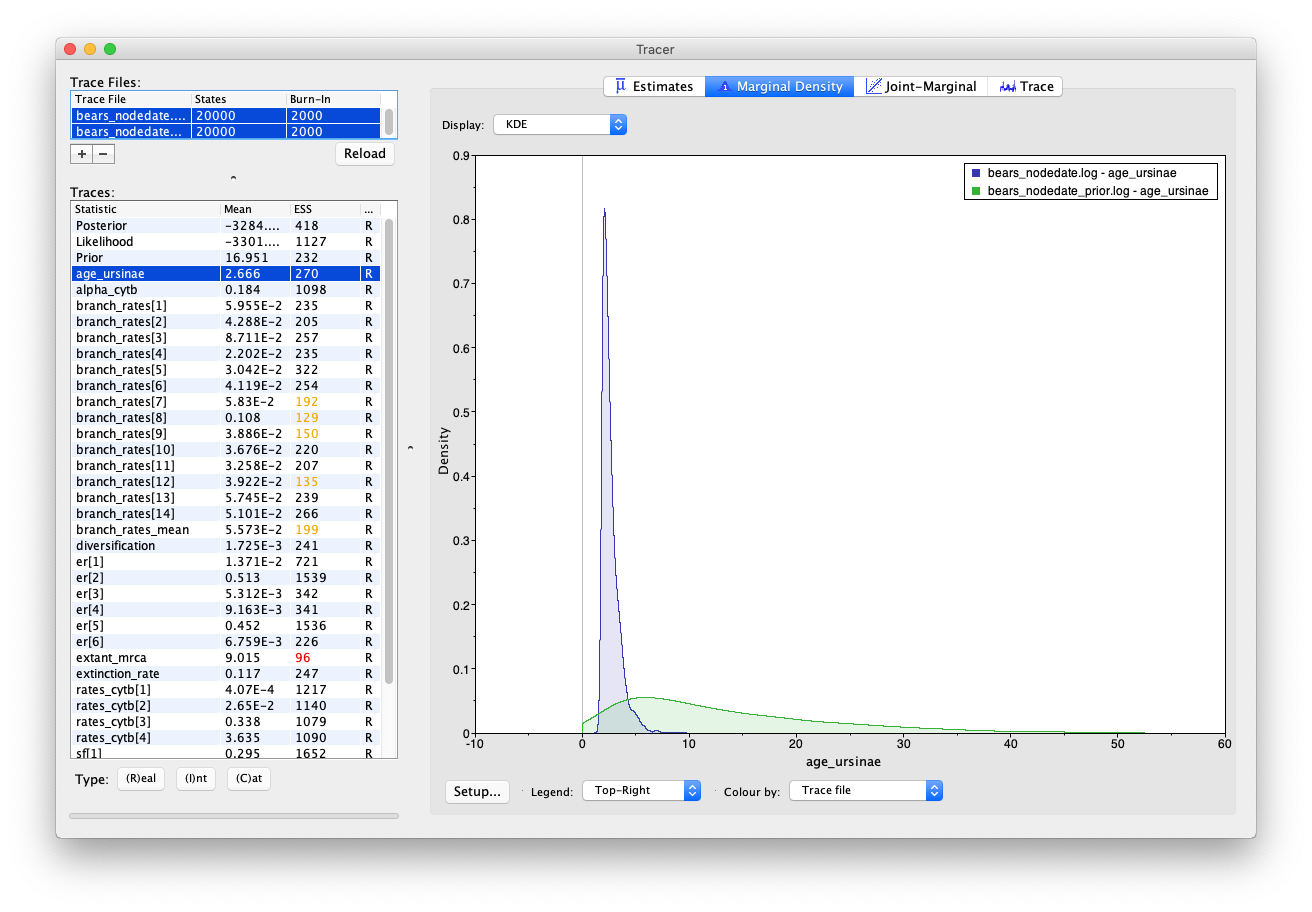Click the blue bears_nodedate.log legend swatch
The image size is (1312, 912).
point(975,173)
